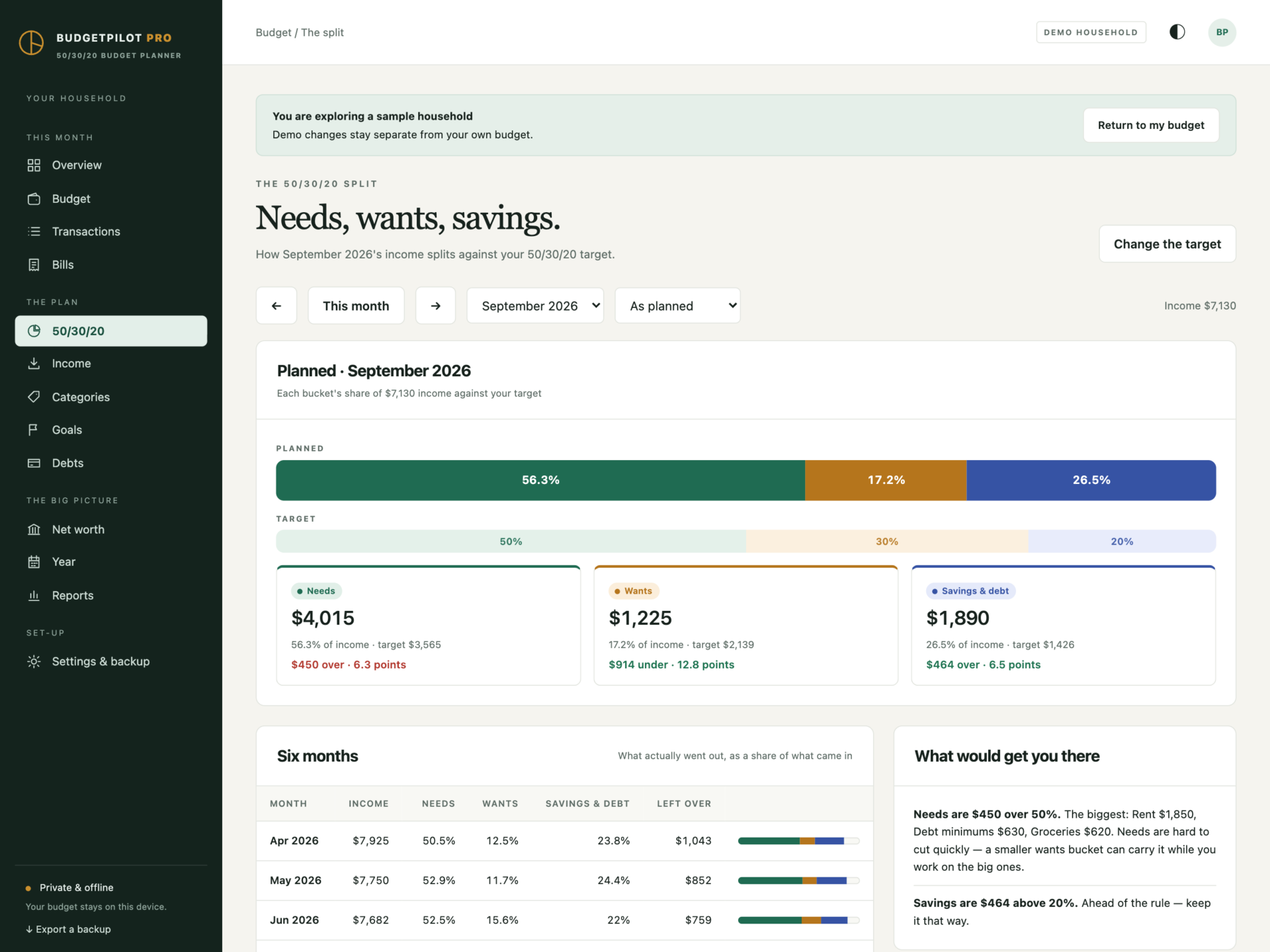Click the Goals flag icon
The height and width of the screenshot is (952, 1270).
[34, 430]
